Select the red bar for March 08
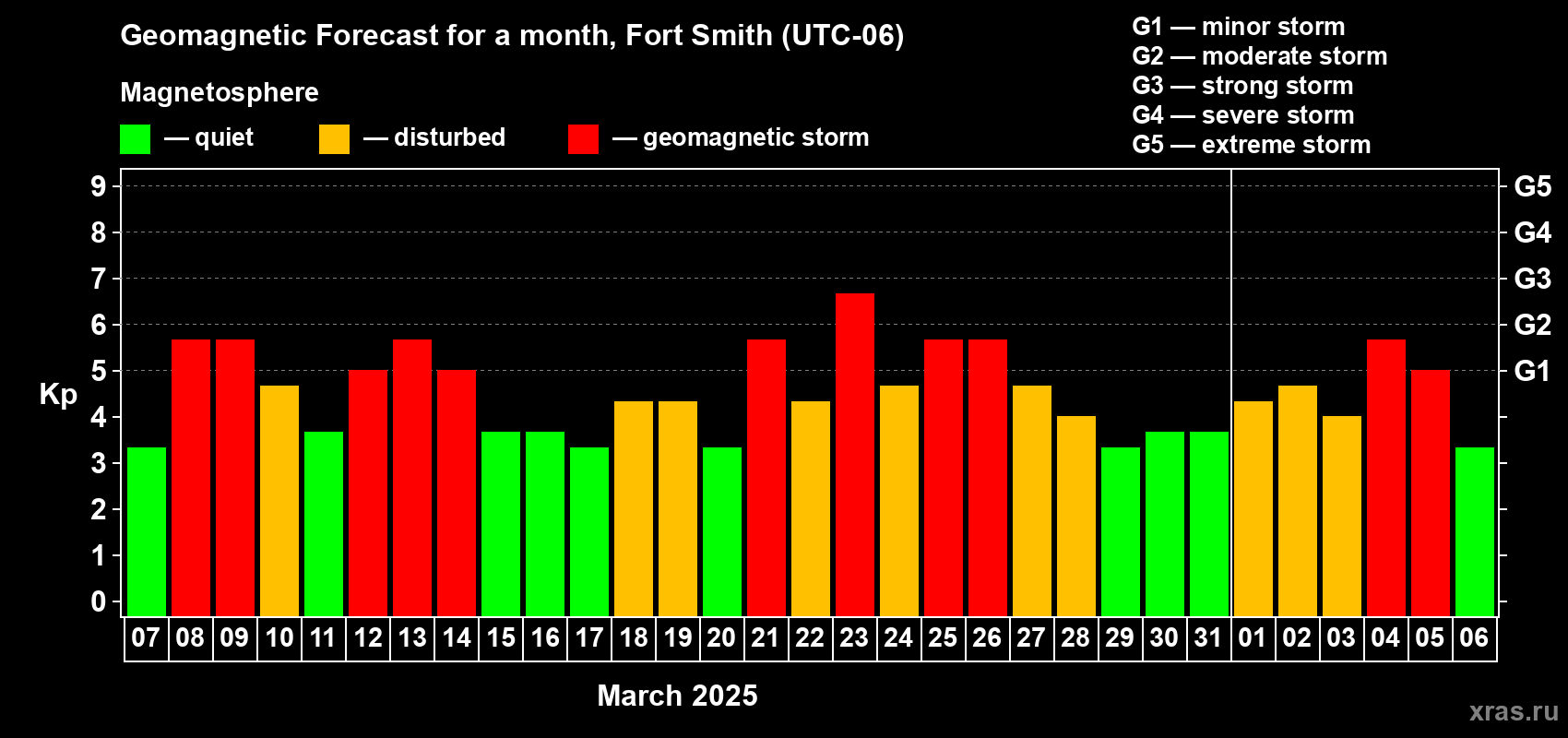Image resolution: width=1568 pixels, height=738 pixels. [191, 478]
